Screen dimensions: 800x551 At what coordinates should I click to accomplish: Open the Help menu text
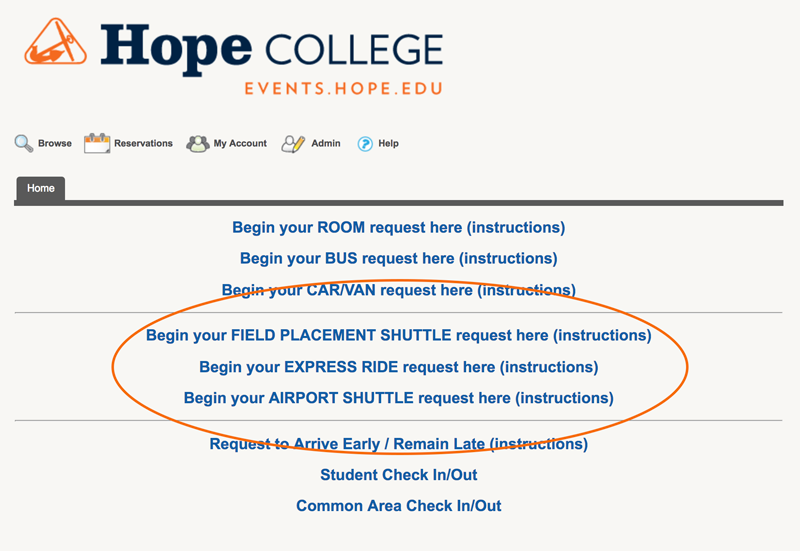(x=389, y=143)
